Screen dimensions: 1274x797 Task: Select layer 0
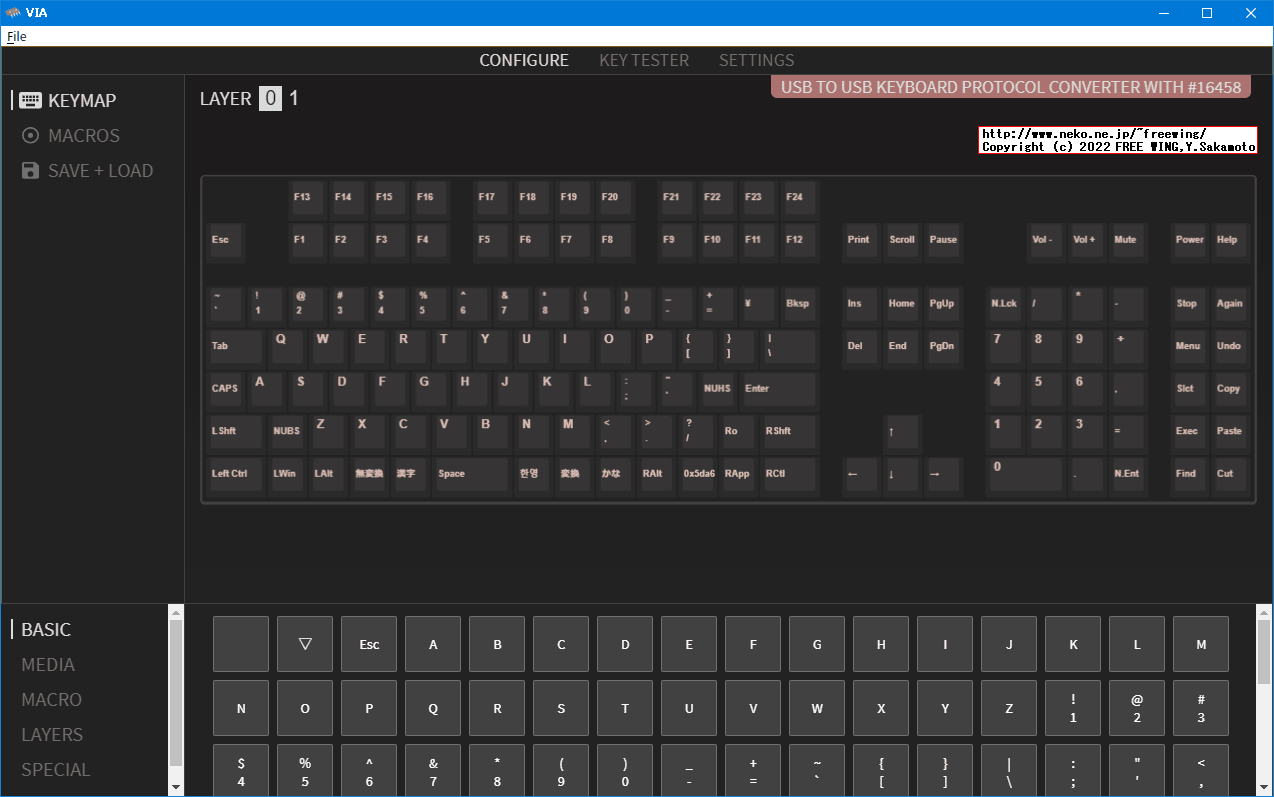[270, 98]
